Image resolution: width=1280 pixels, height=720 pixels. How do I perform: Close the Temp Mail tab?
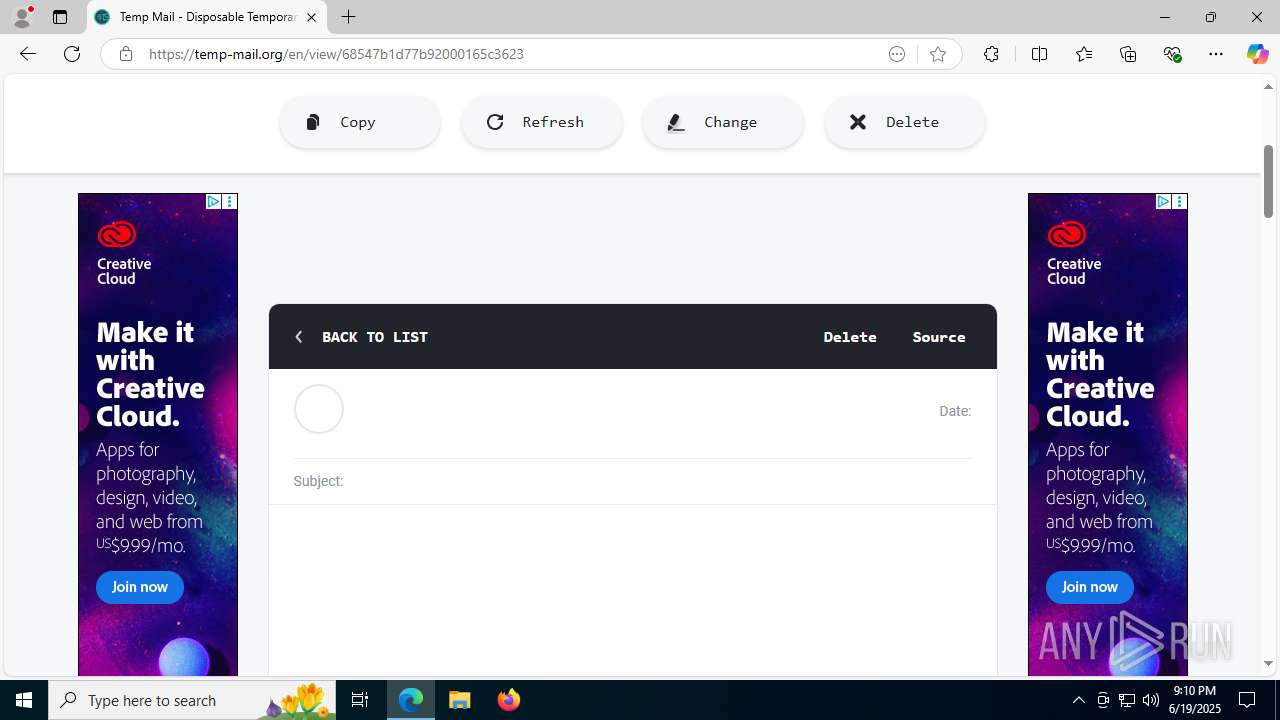click(311, 17)
